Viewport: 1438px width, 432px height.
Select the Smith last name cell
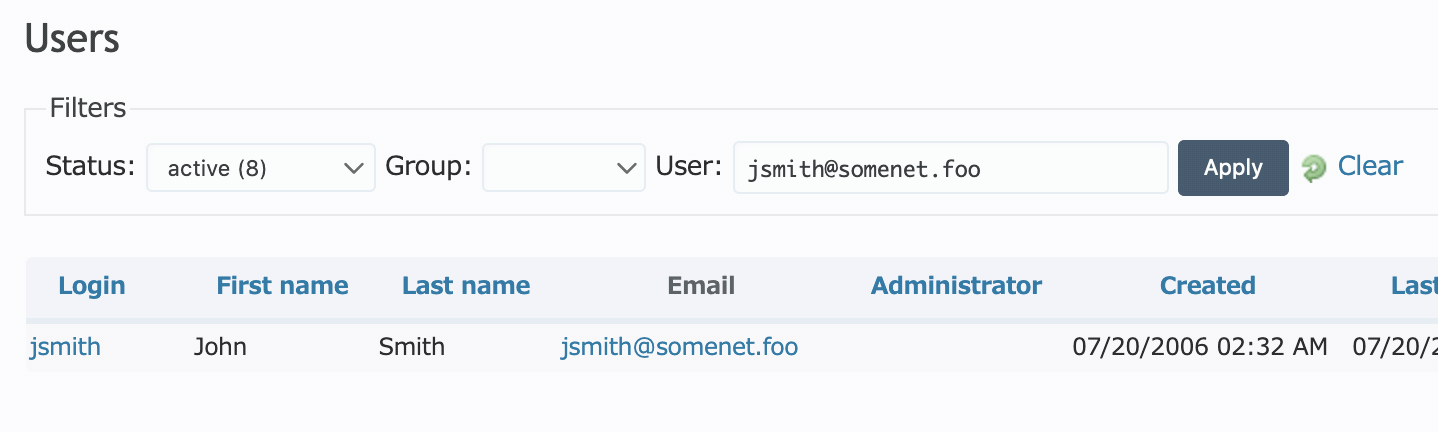tap(412, 347)
